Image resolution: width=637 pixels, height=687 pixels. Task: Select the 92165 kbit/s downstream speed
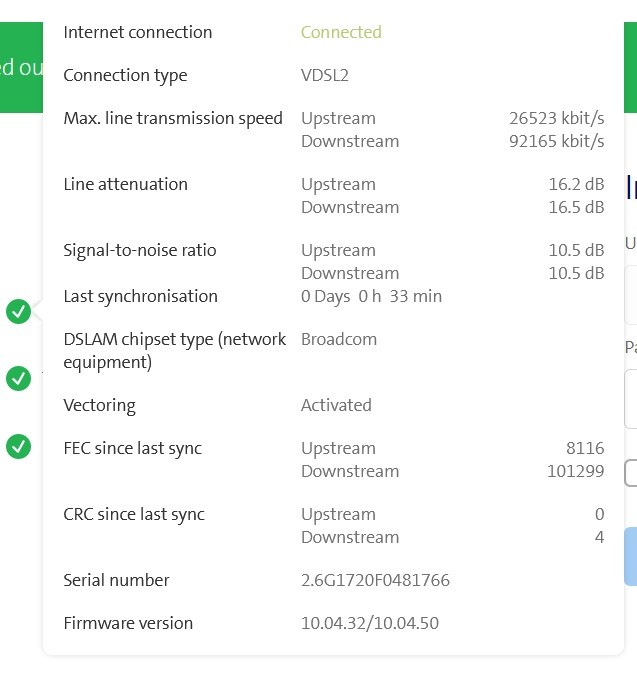click(556, 141)
